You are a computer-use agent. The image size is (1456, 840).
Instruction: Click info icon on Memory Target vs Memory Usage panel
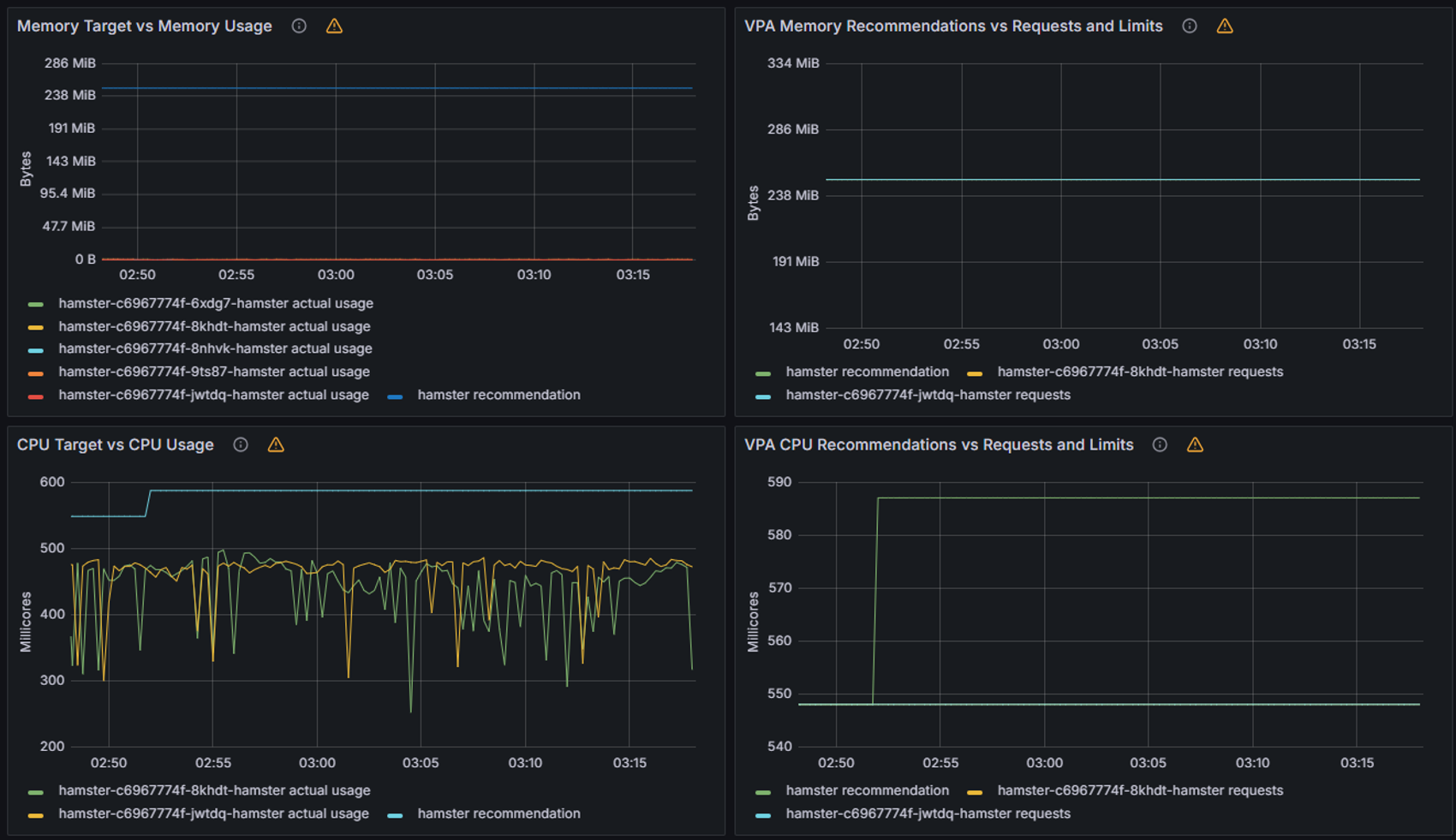(299, 26)
